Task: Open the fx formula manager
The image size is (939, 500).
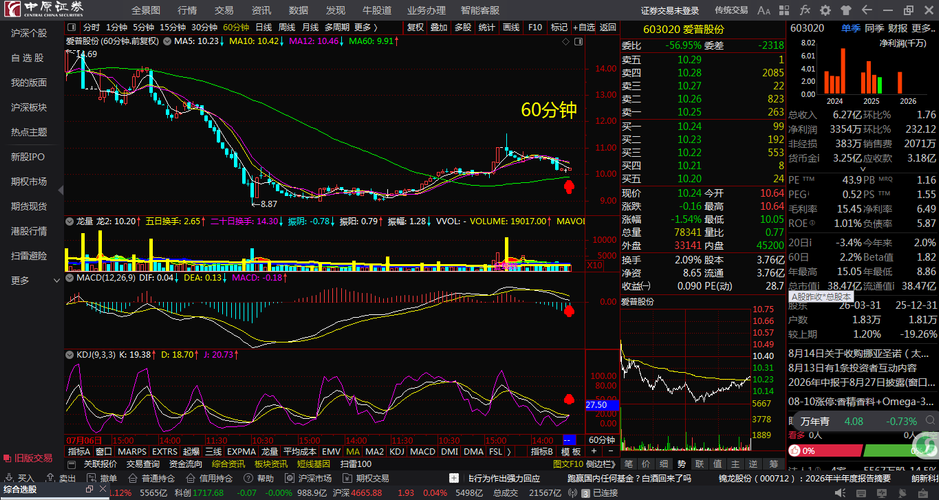Action: tap(805, 10)
